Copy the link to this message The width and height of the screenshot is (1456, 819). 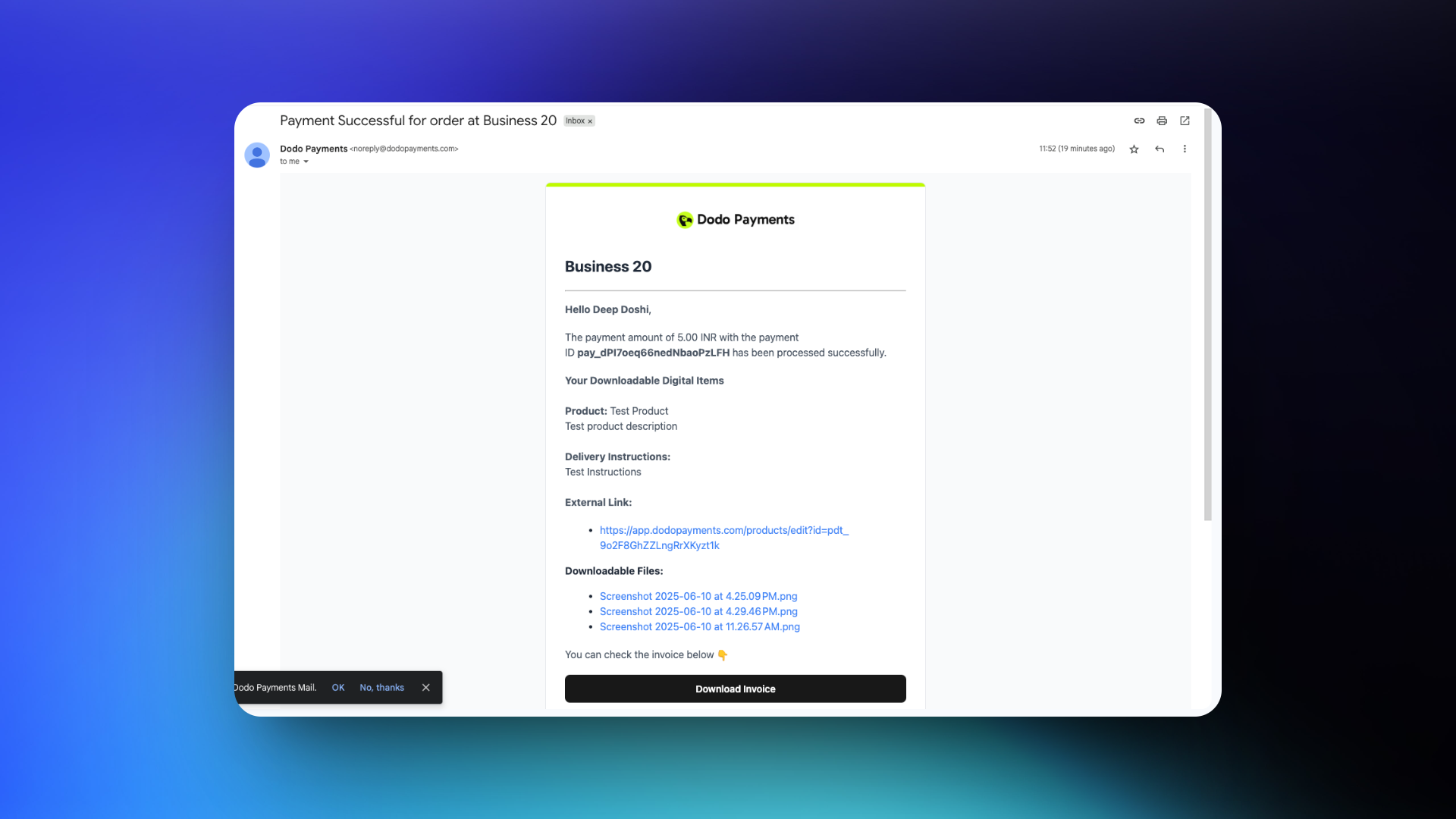pos(1138,121)
